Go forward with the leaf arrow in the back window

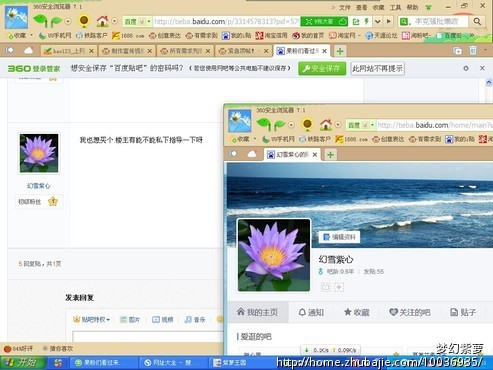56,22
